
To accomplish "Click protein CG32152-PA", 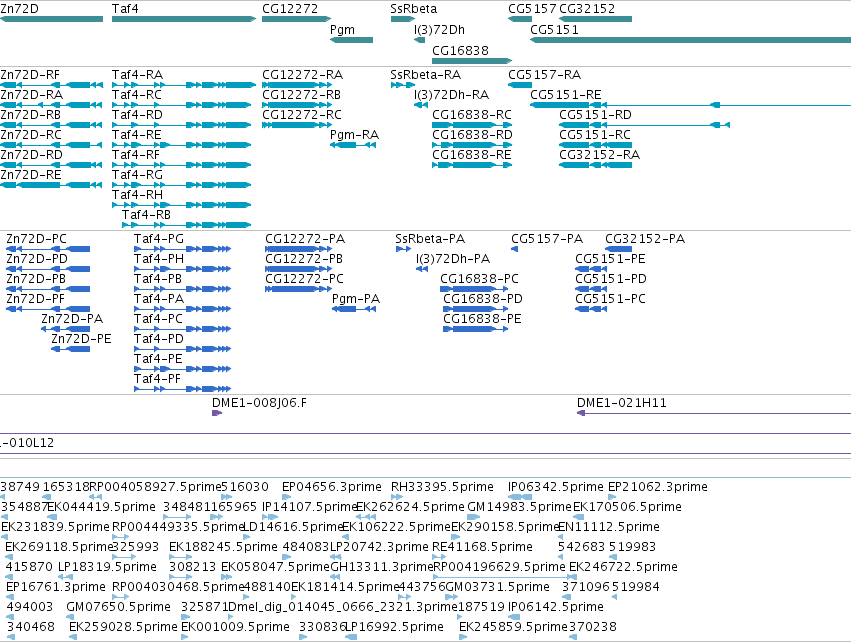I will coord(645,239).
